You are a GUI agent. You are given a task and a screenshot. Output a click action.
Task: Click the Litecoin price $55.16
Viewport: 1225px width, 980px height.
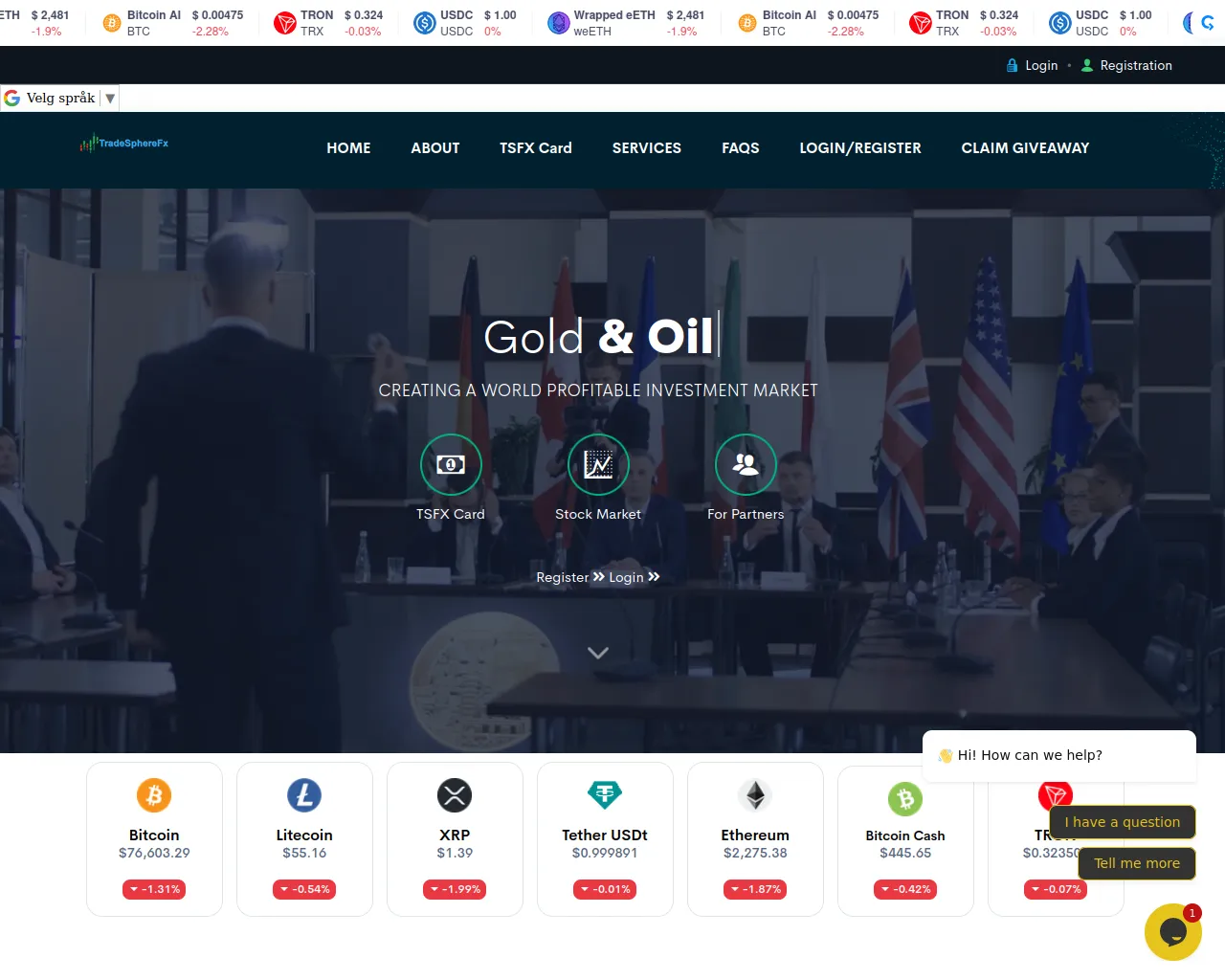pyautogui.click(x=304, y=853)
